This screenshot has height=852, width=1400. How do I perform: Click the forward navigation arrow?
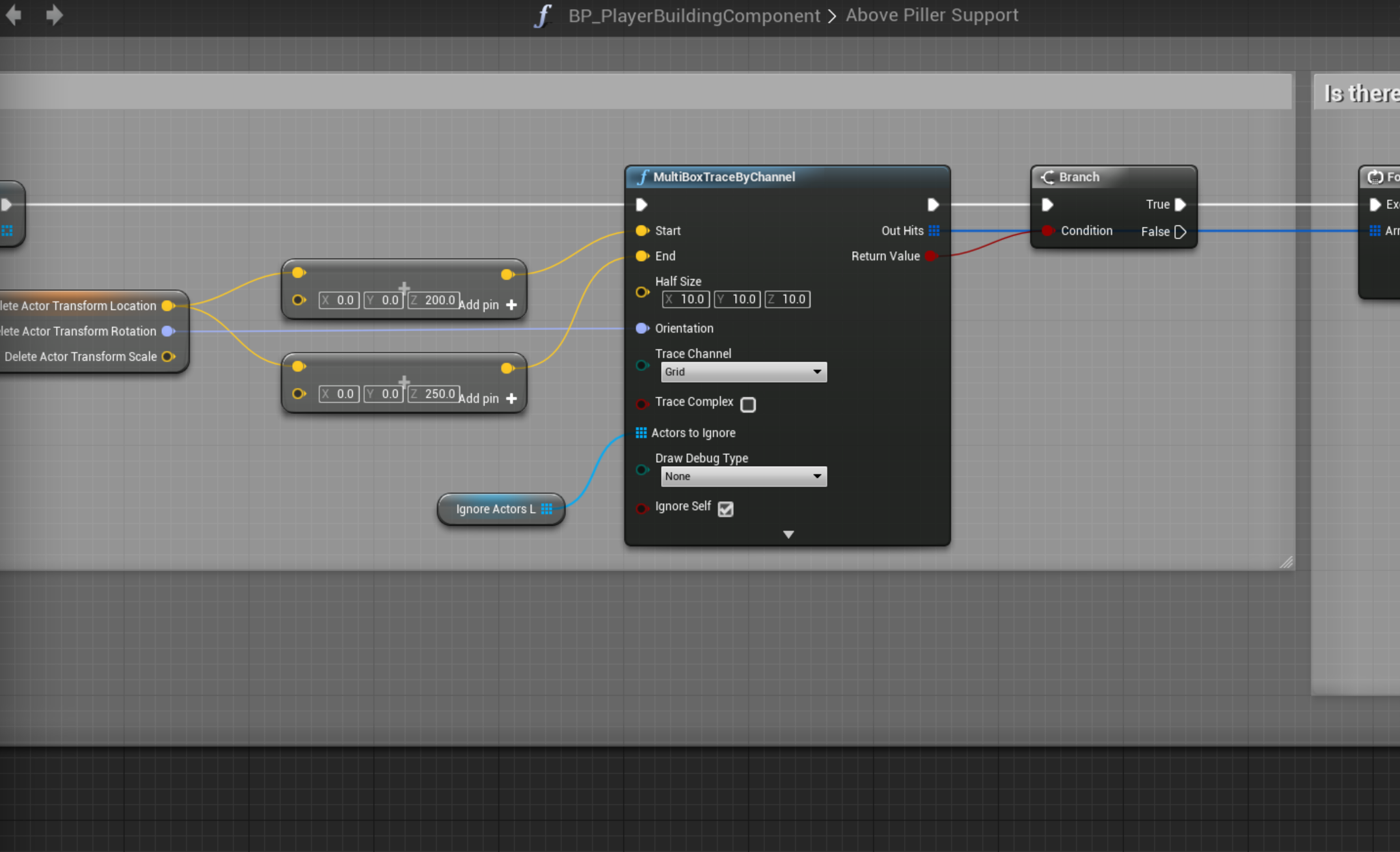(x=54, y=15)
